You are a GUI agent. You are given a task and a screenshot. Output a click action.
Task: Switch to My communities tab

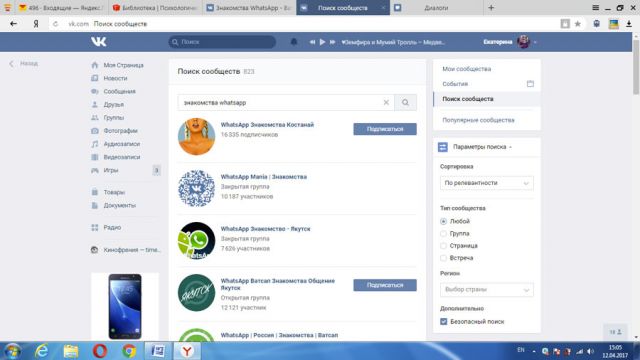click(x=467, y=69)
